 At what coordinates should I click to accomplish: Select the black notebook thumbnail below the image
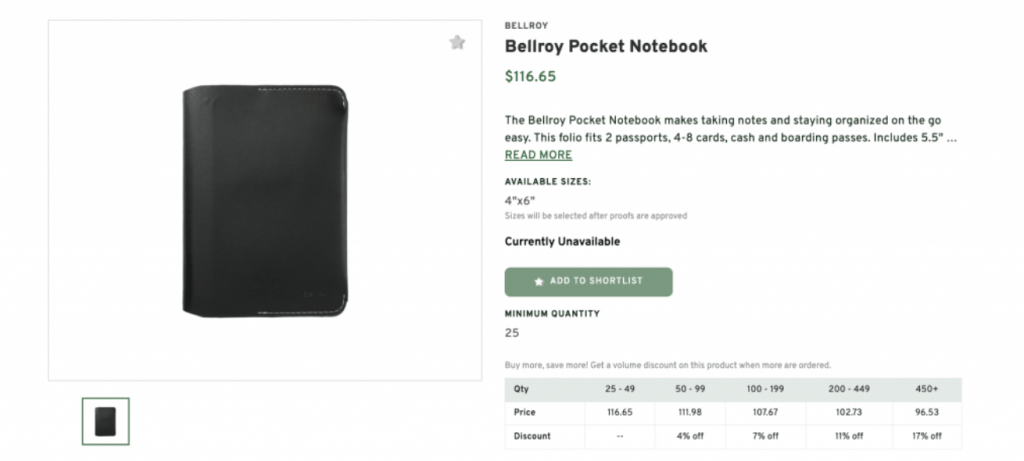click(x=105, y=421)
